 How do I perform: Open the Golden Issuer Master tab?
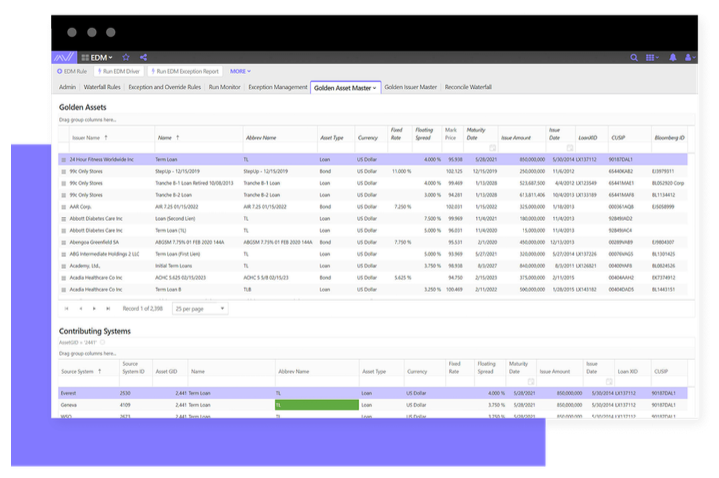[x=411, y=88]
